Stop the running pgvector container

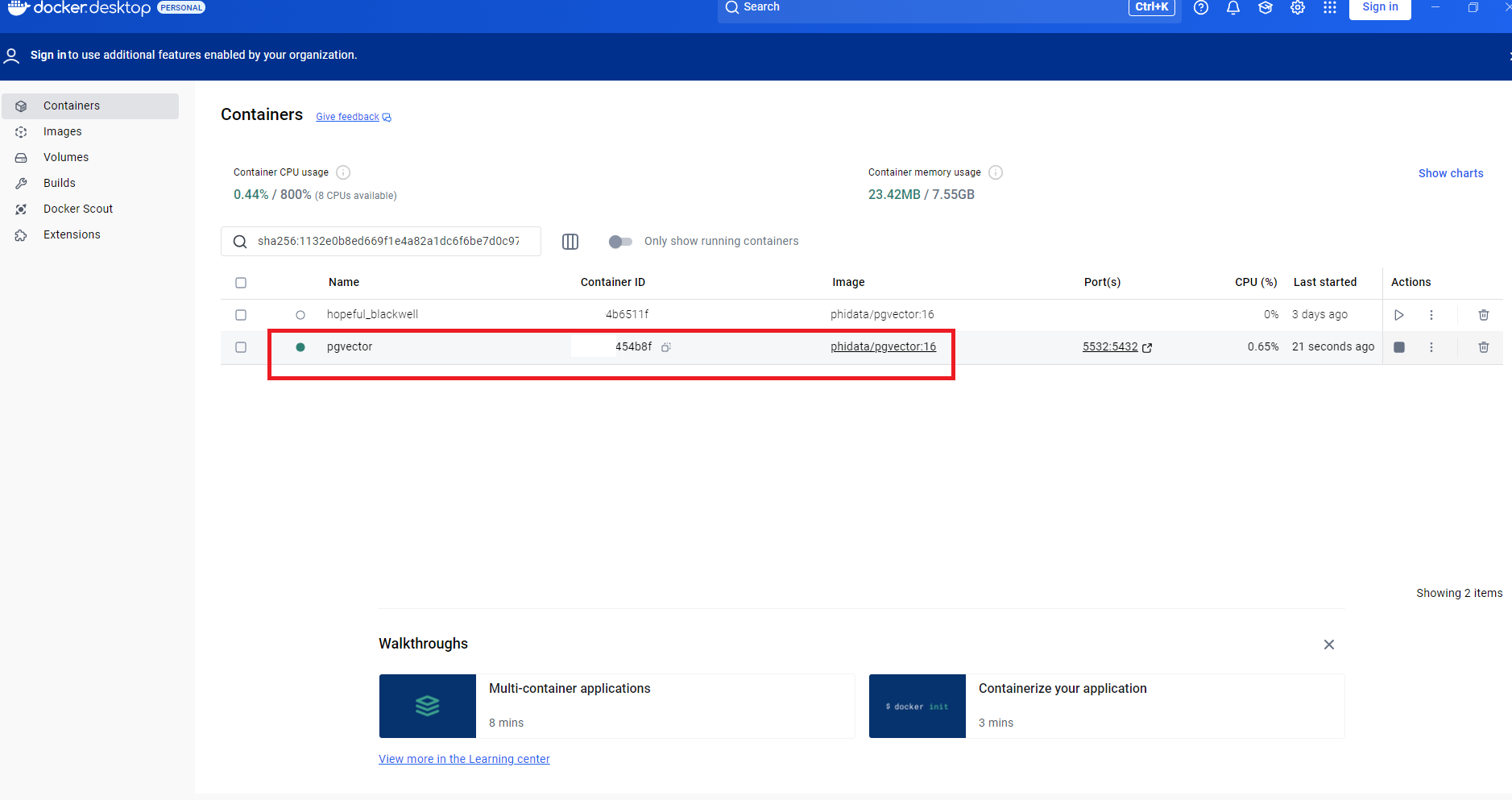pos(1399,347)
